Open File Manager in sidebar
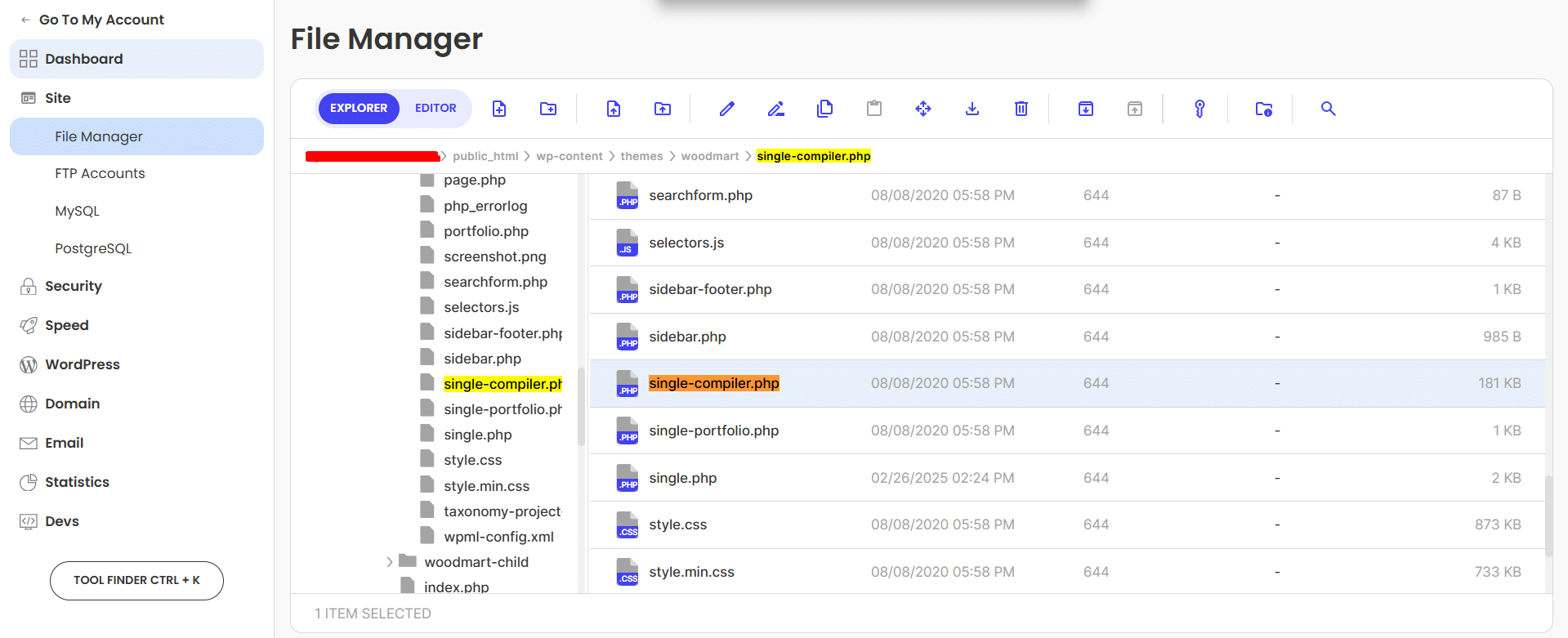Image resolution: width=1568 pixels, height=638 pixels. point(136,136)
